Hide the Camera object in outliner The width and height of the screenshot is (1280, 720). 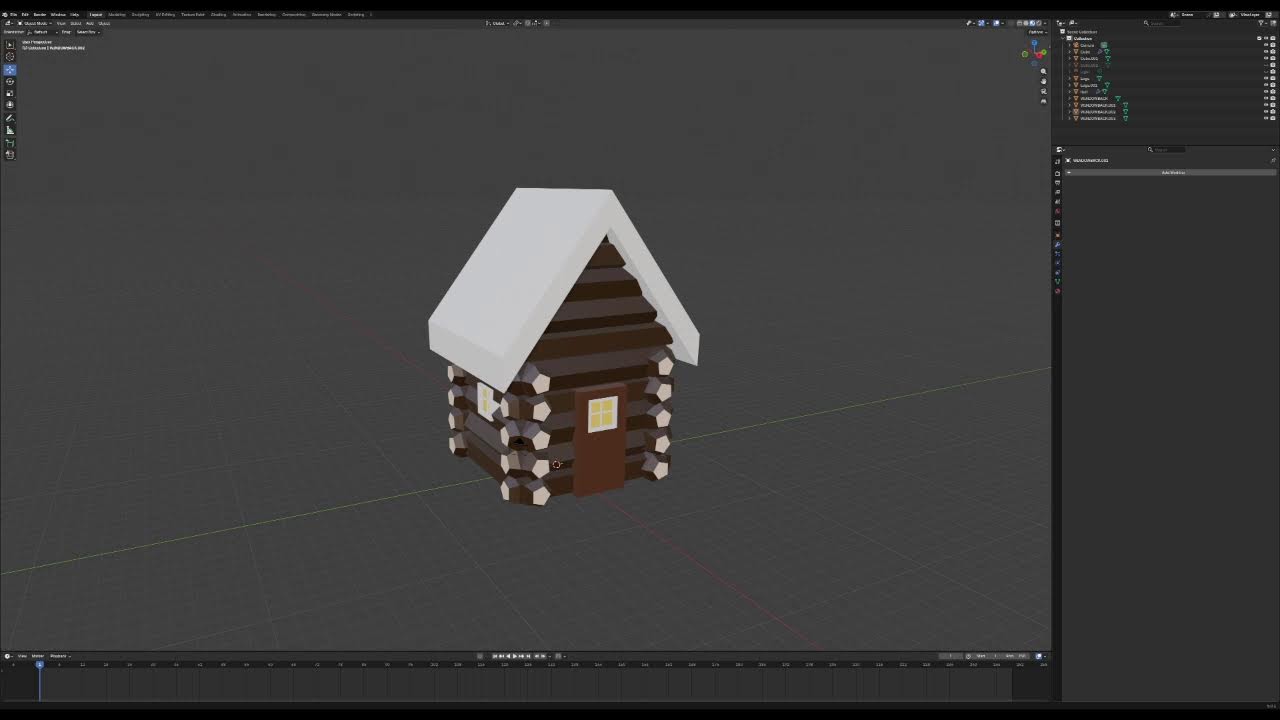coord(1266,45)
